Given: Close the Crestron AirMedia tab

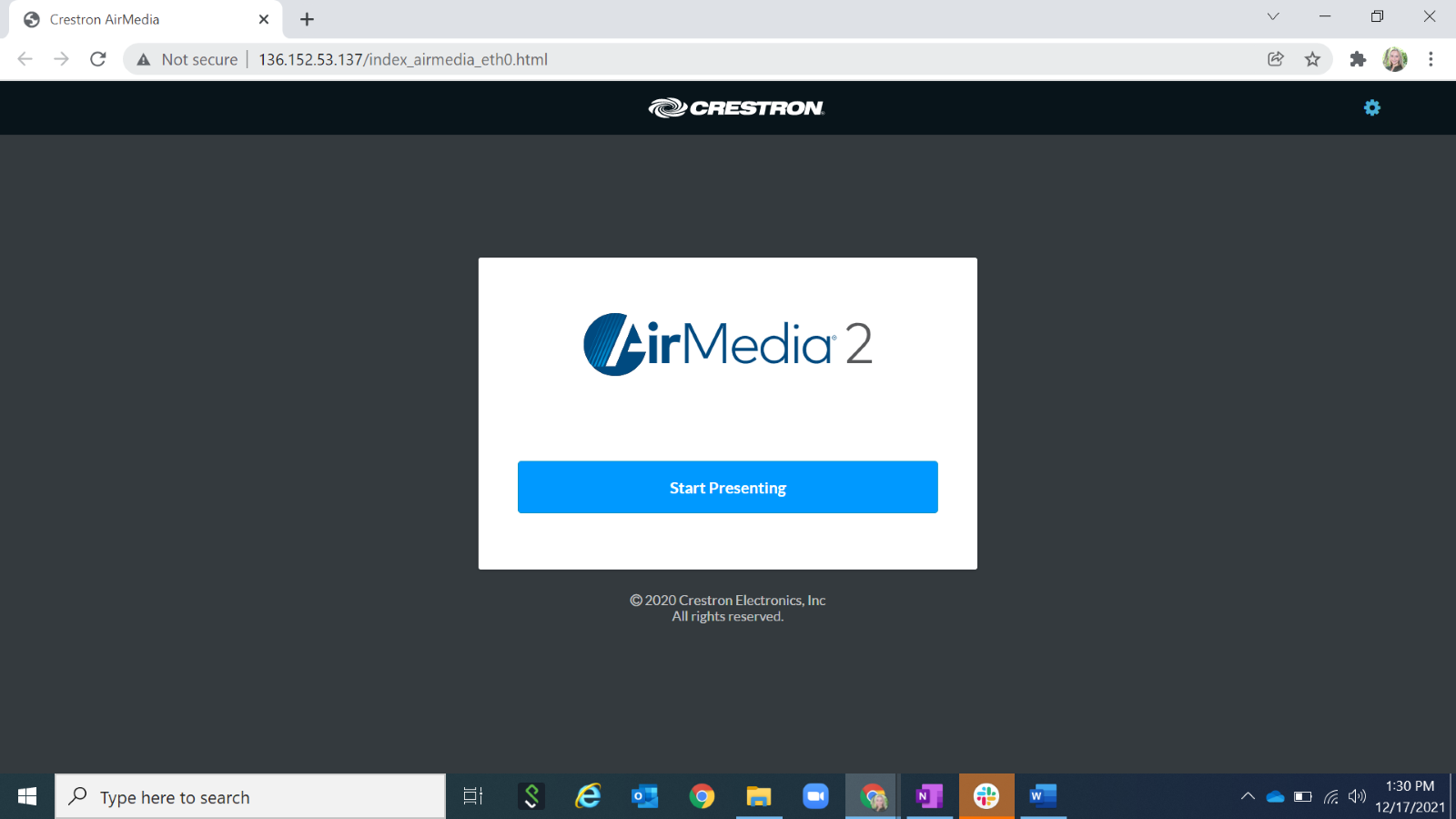Looking at the screenshot, I should [264, 19].
